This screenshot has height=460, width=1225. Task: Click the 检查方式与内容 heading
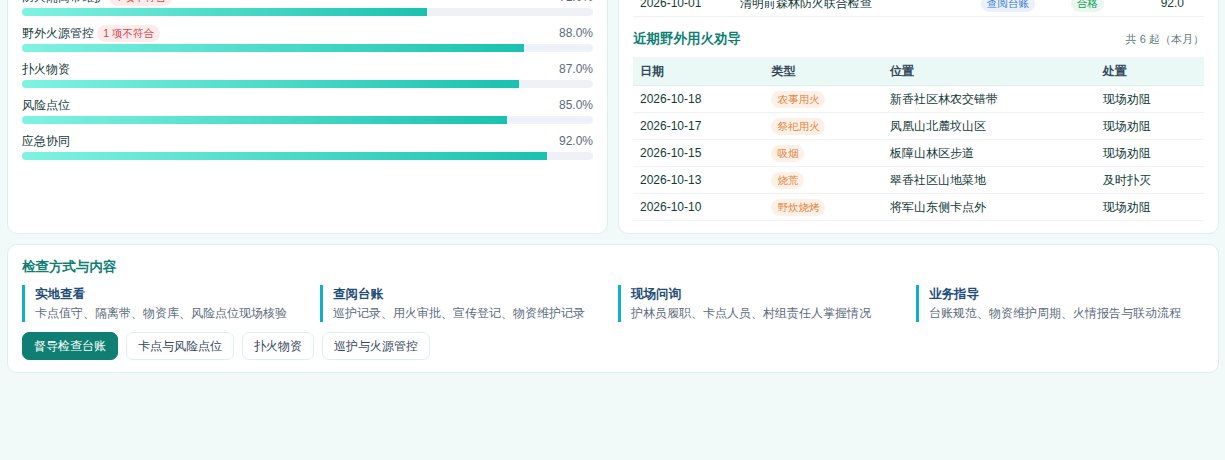pos(69,267)
